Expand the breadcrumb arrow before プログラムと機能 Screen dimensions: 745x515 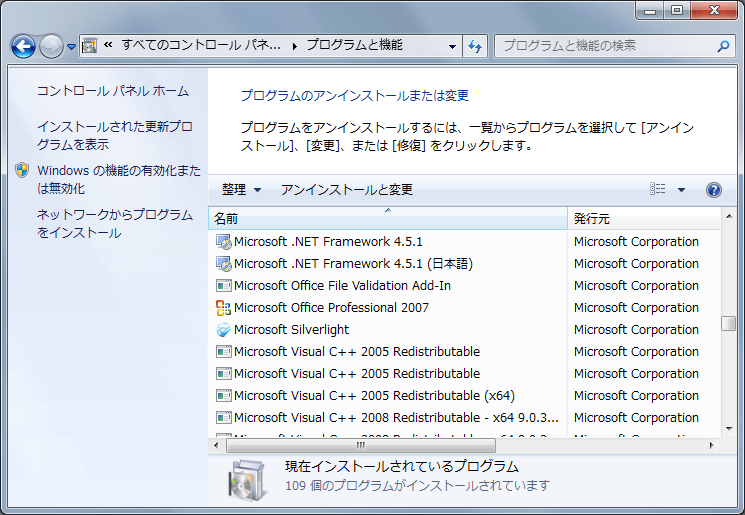click(x=295, y=46)
